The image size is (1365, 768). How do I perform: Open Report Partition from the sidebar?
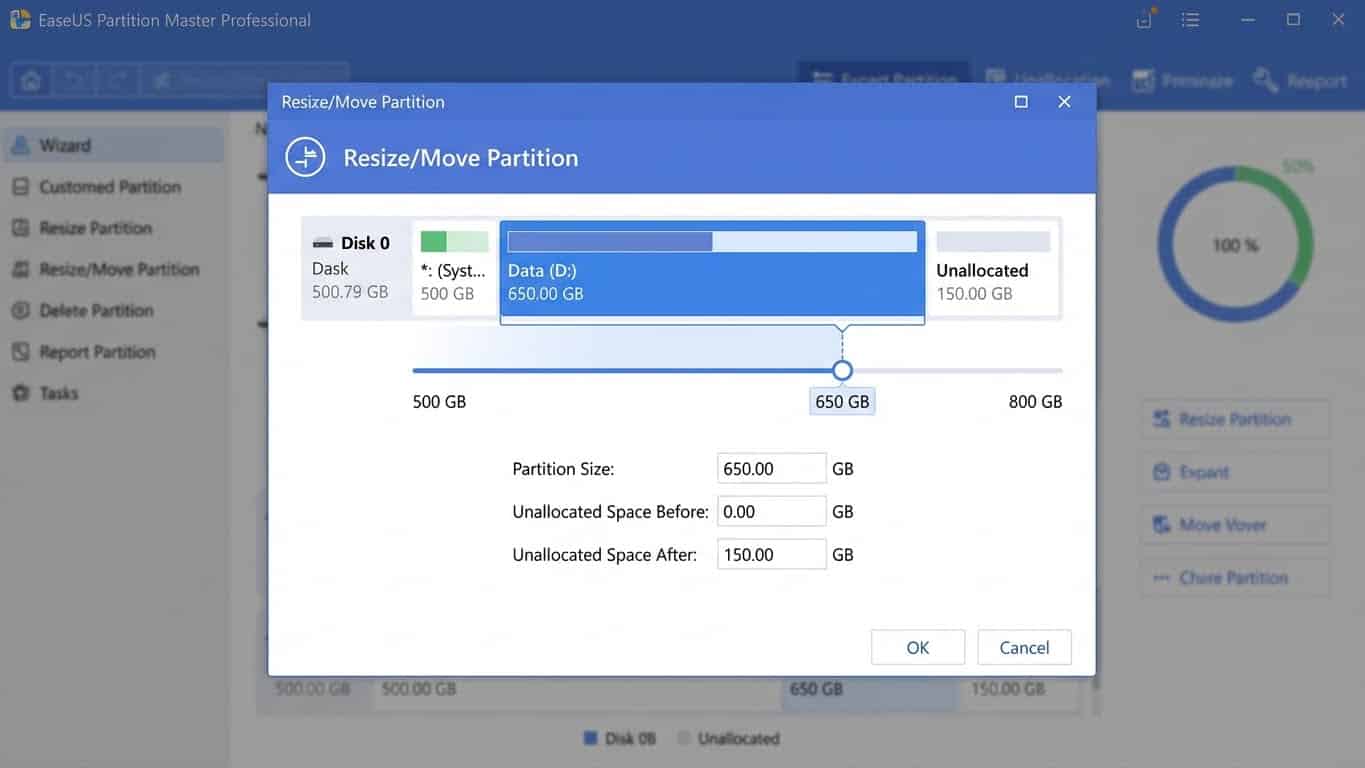pyautogui.click(x=97, y=351)
